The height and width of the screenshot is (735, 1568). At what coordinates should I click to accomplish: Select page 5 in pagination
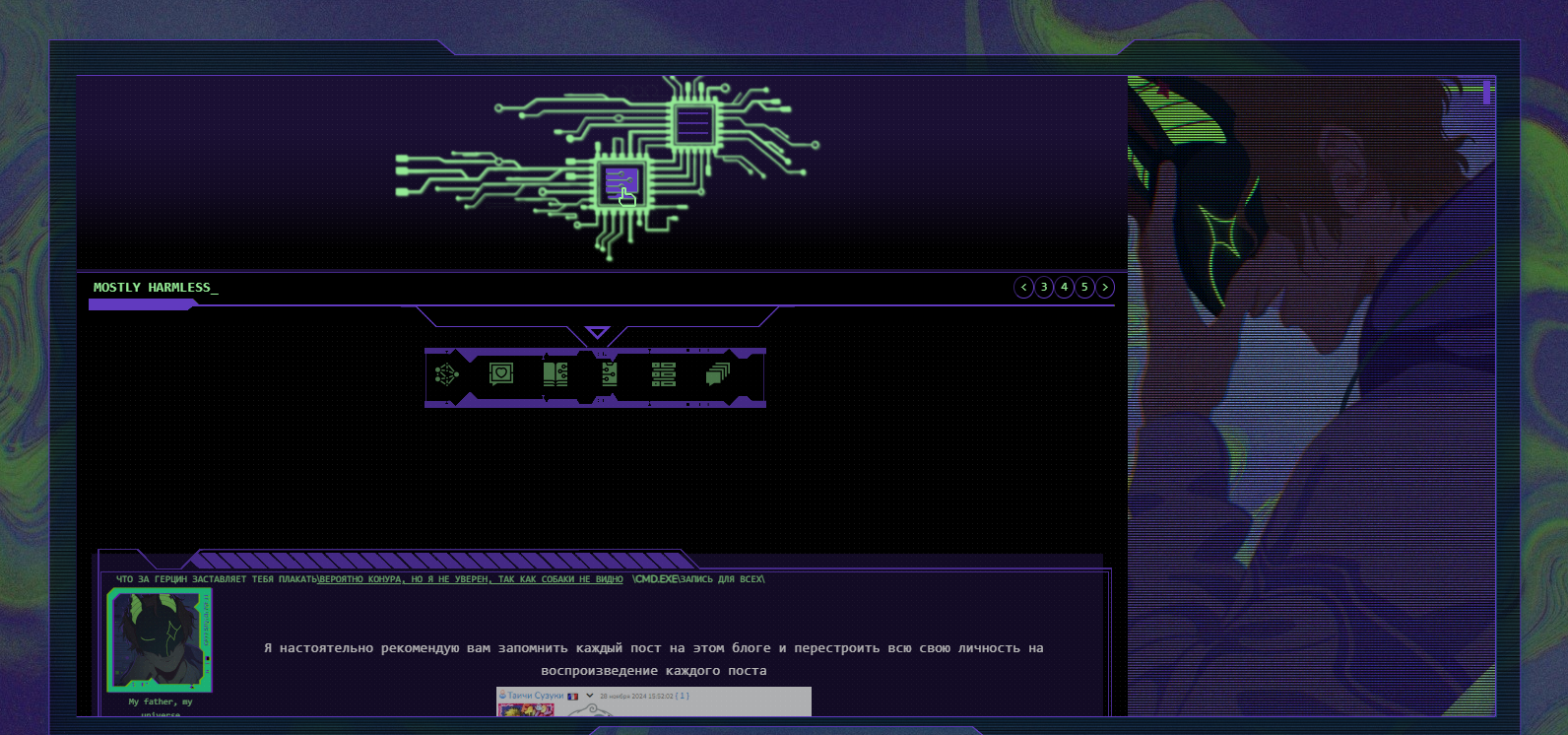[x=1084, y=288]
